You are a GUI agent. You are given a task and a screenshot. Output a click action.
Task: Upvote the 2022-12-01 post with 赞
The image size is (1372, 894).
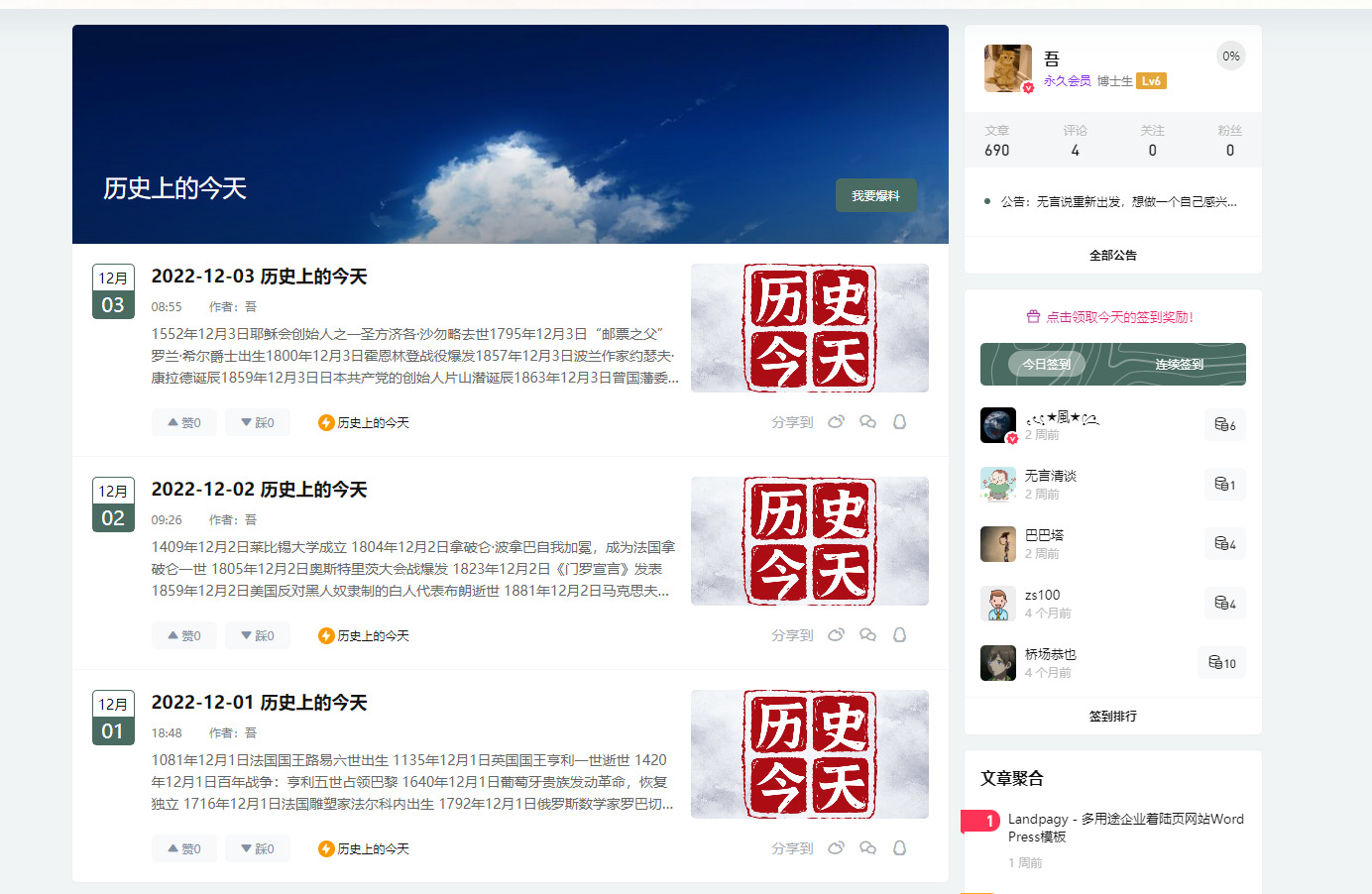point(184,848)
